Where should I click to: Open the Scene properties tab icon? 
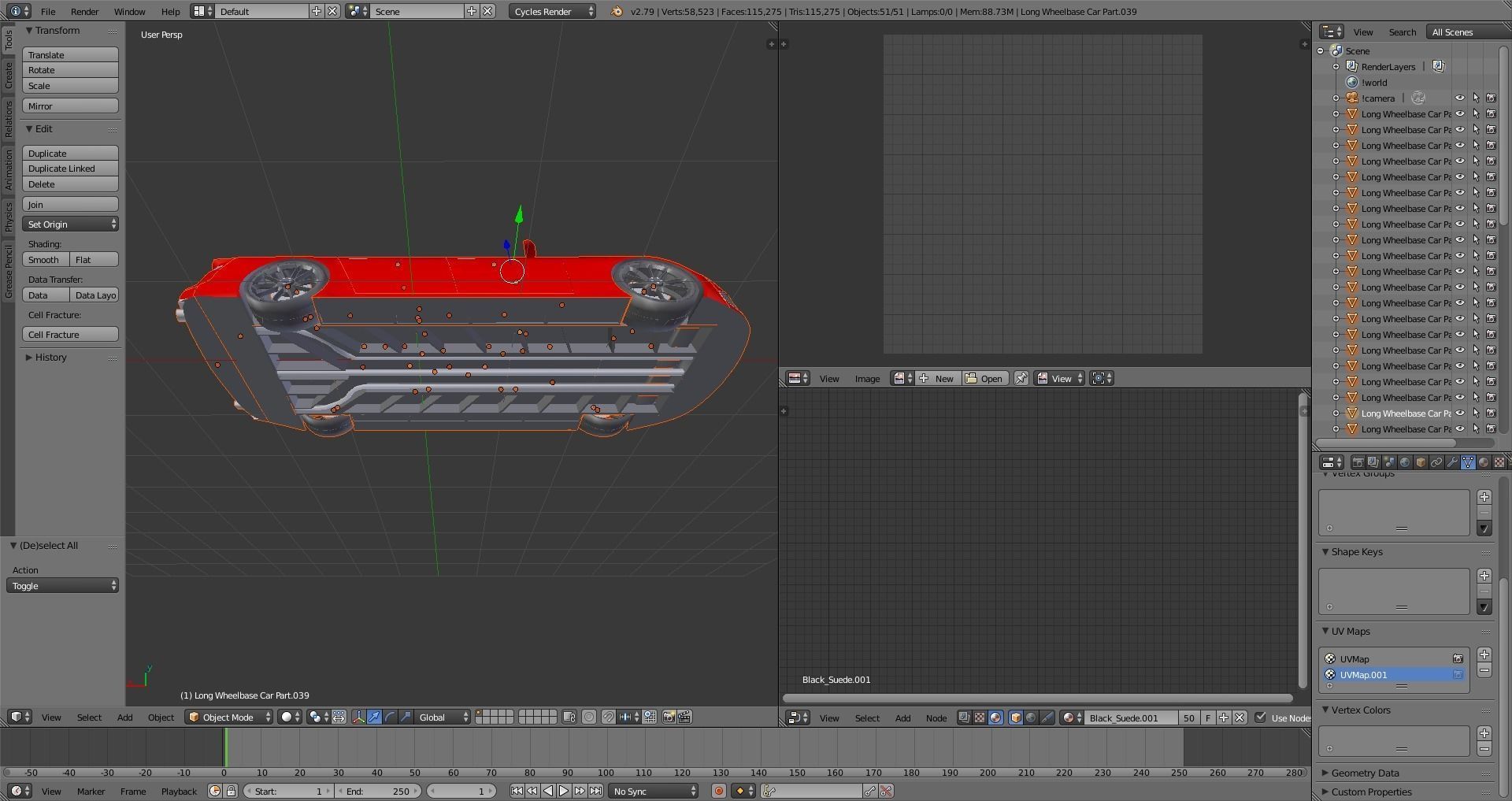point(1389,462)
